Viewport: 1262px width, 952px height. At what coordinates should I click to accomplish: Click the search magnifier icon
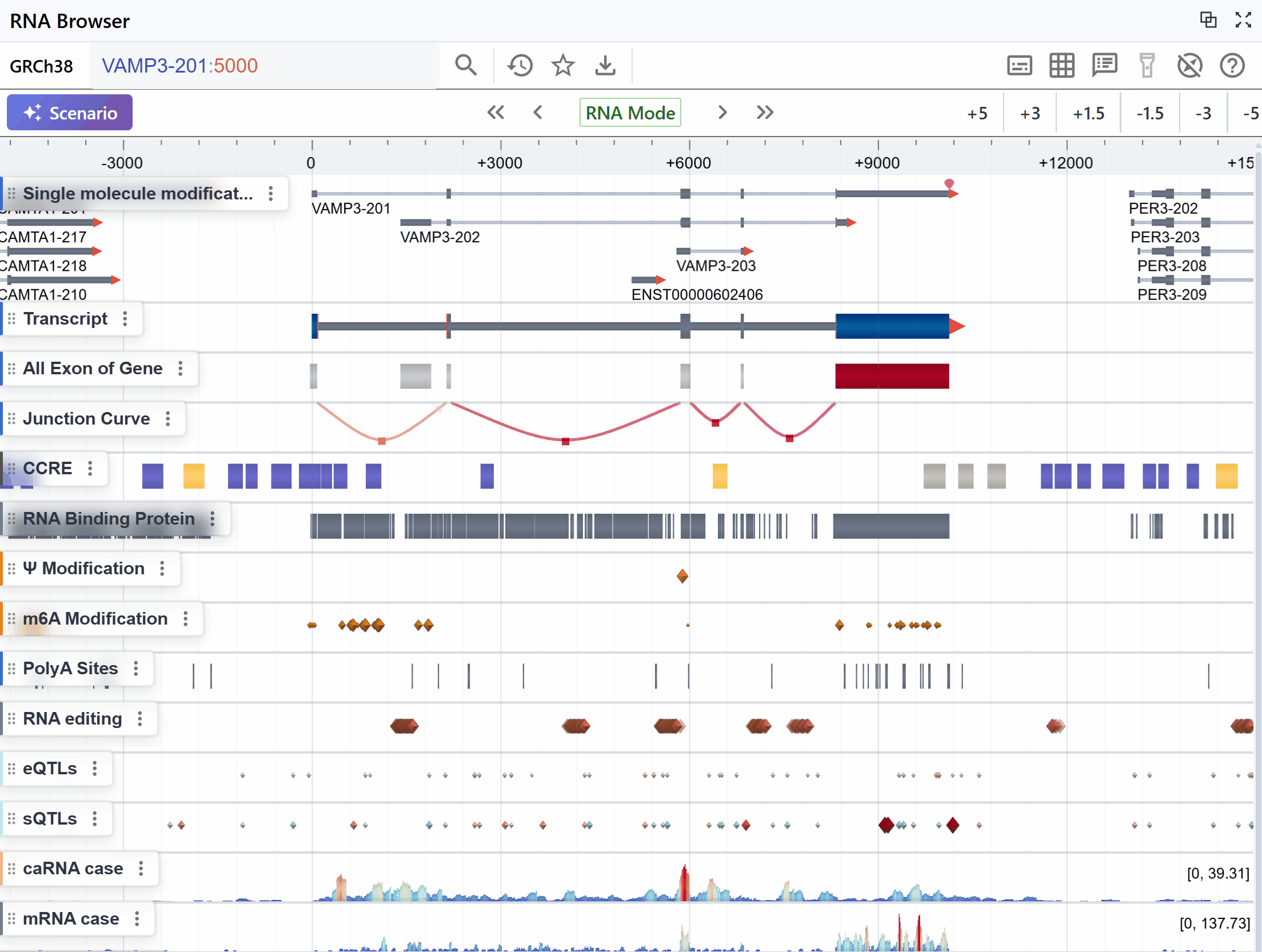(x=466, y=65)
